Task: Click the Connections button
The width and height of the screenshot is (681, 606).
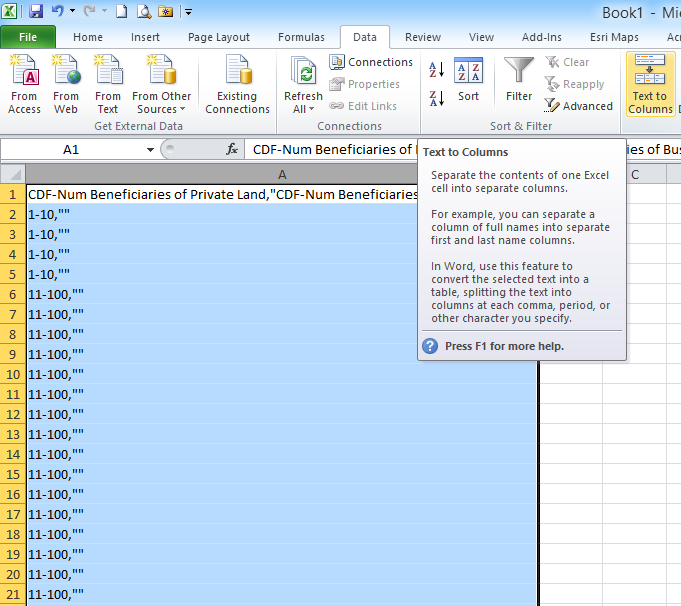Action: pyautogui.click(x=371, y=62)
